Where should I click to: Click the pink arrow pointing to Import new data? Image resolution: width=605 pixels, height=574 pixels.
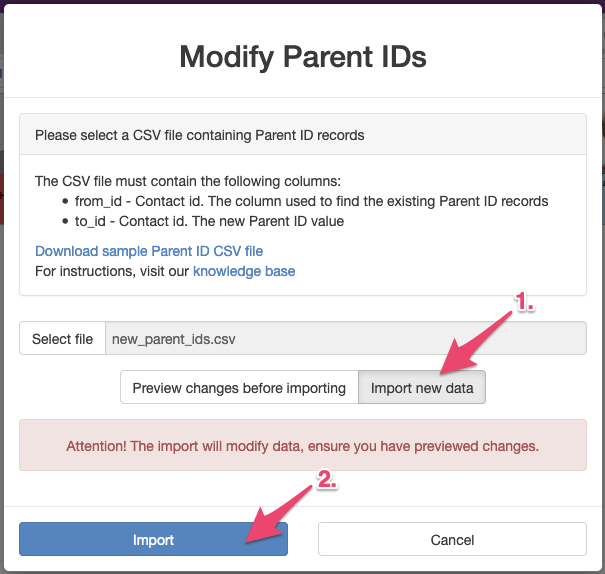[474, 343]
